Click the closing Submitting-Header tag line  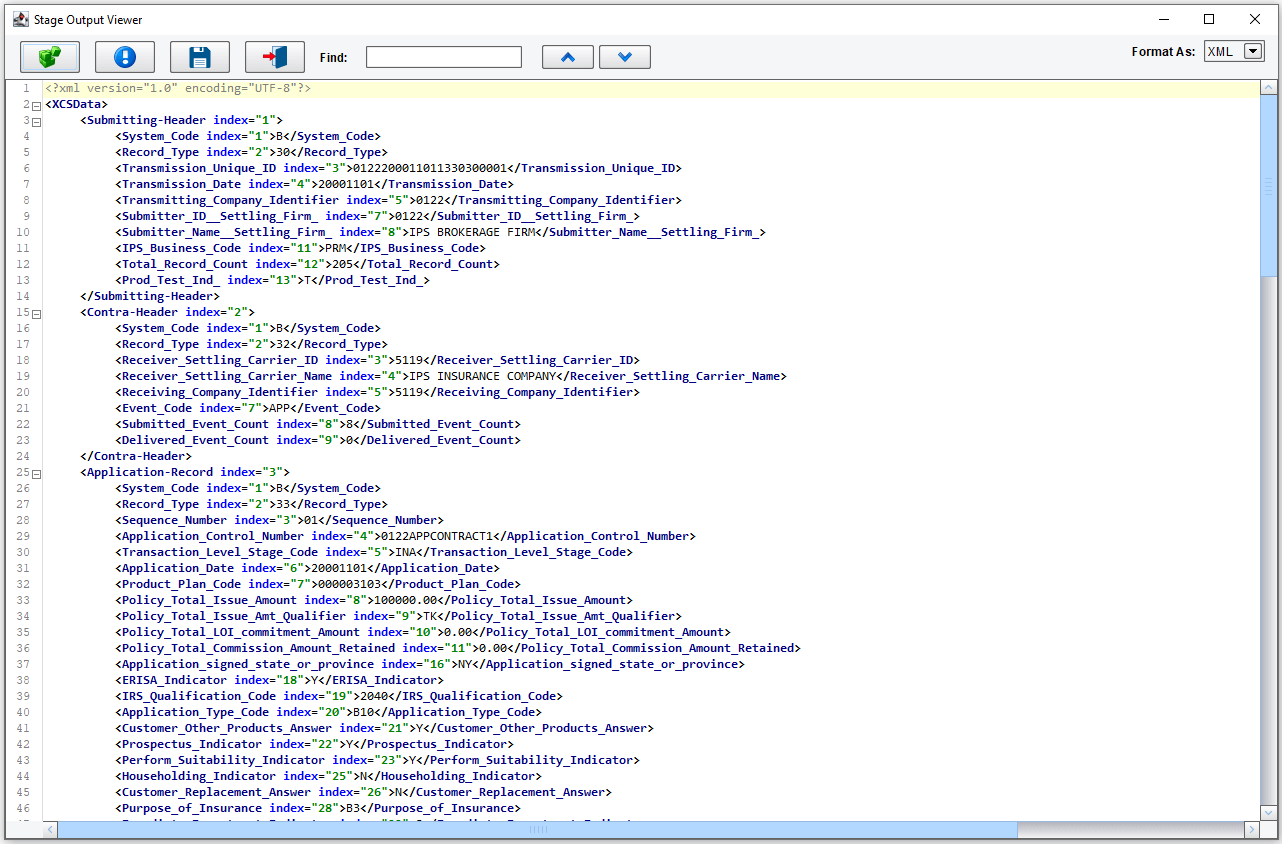click(149, 296)
